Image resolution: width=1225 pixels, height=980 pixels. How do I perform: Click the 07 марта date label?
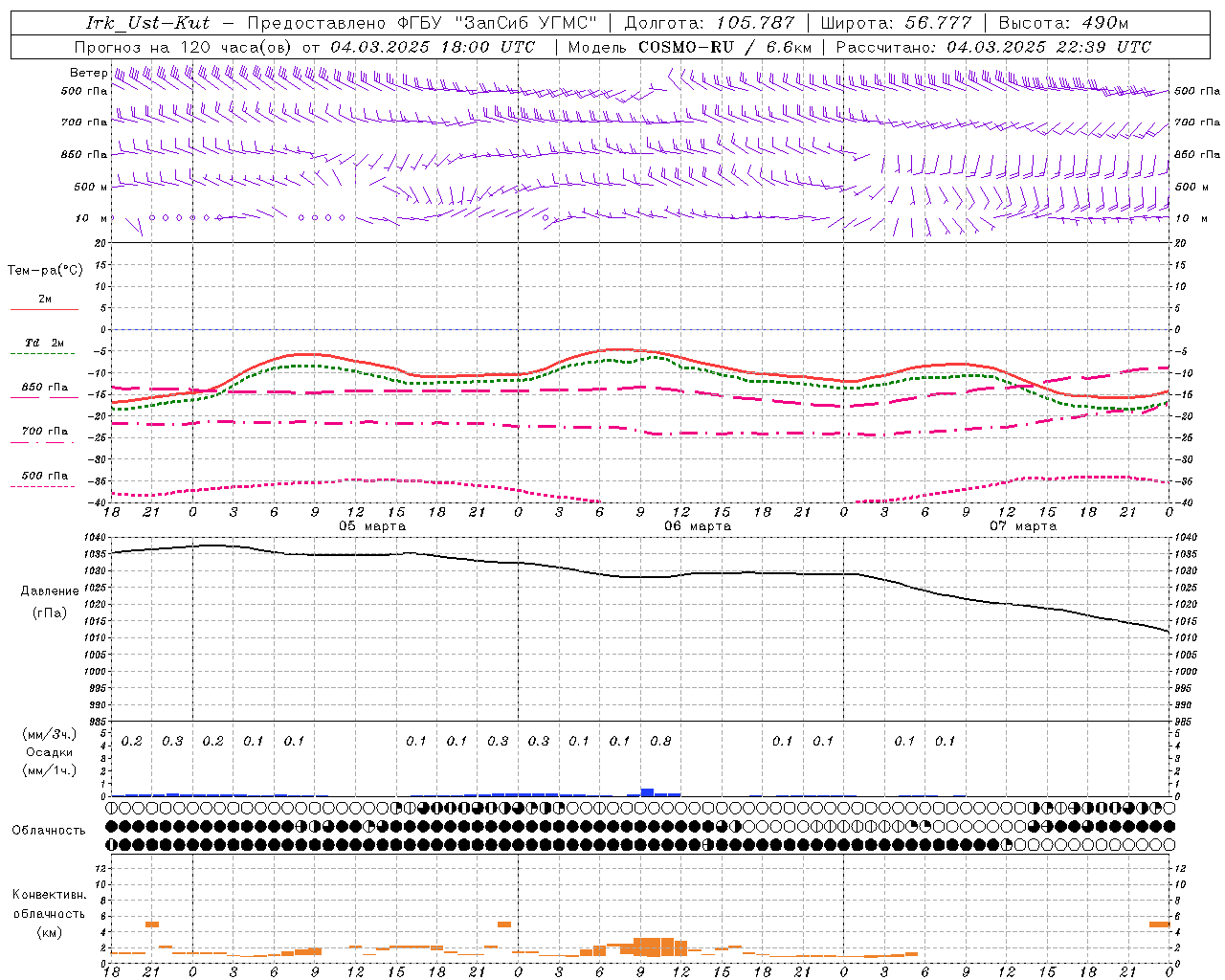[1023, 525]
